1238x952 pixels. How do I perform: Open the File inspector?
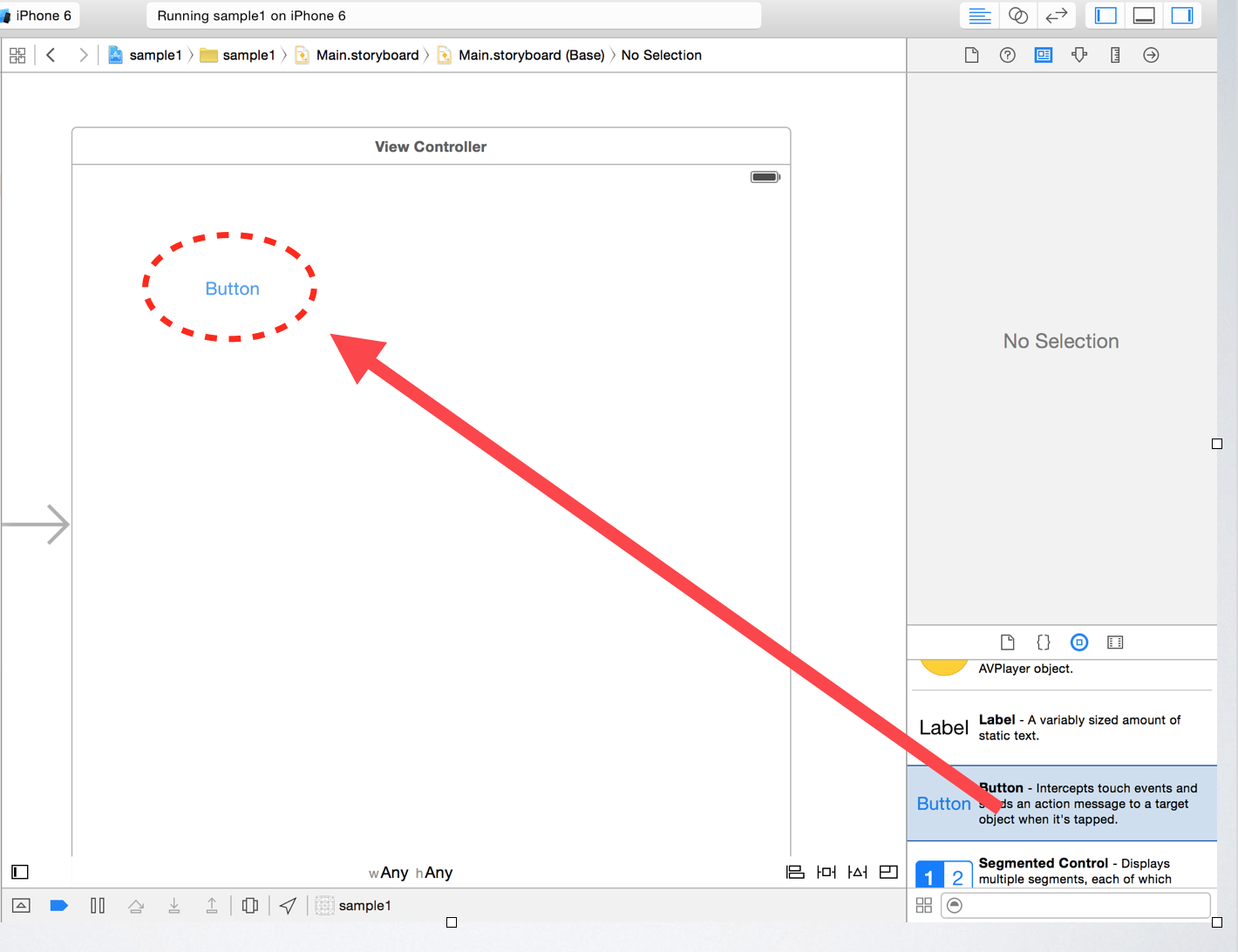[971, 55]
